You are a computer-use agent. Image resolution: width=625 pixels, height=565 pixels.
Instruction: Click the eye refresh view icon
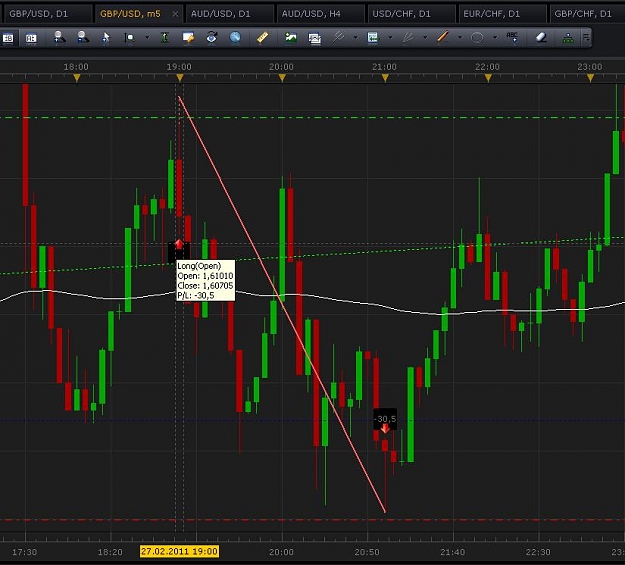[212, 37]
